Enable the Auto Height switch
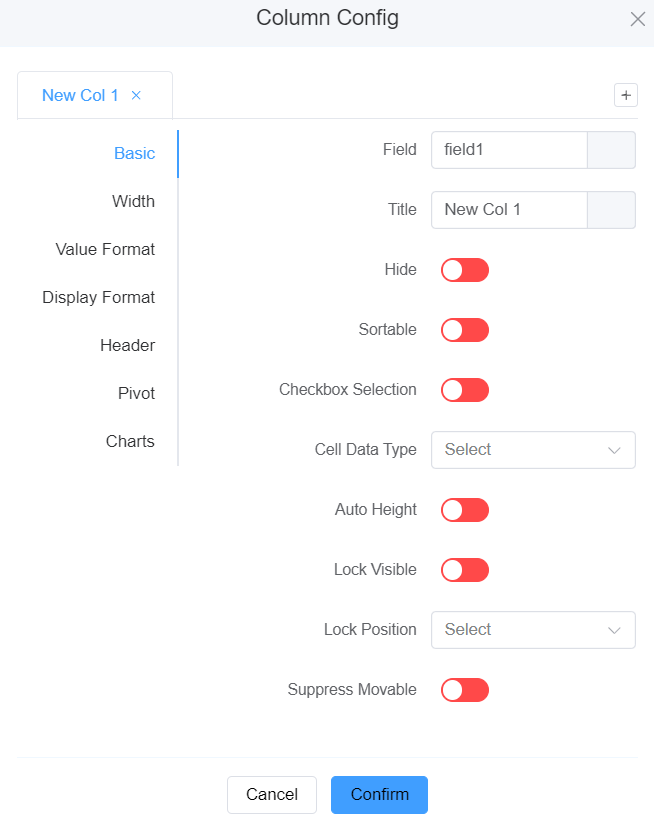The image size is (654, 828). click(x=464, y=510)
